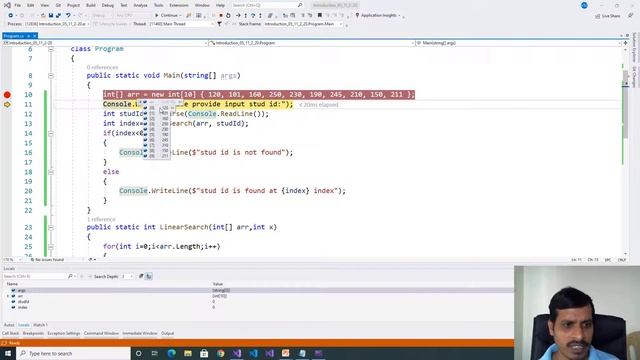
Task: Click the thread filter funnel icon
Action: (x=219, y=24)
